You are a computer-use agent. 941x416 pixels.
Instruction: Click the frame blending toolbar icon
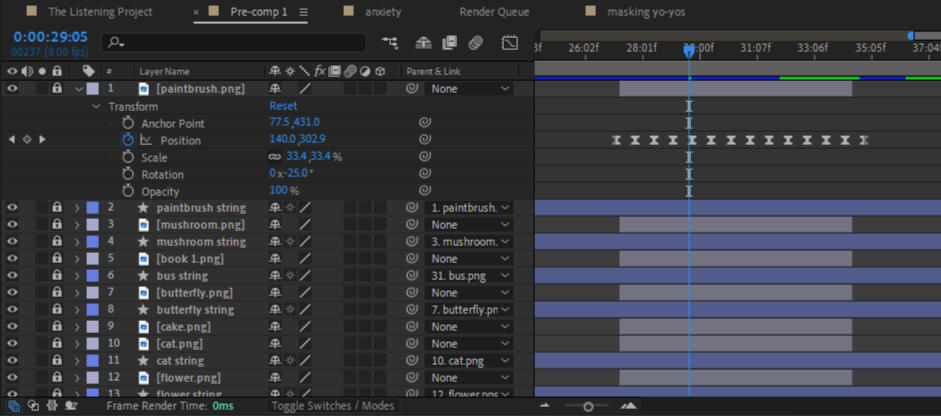[x=450, y=43]
